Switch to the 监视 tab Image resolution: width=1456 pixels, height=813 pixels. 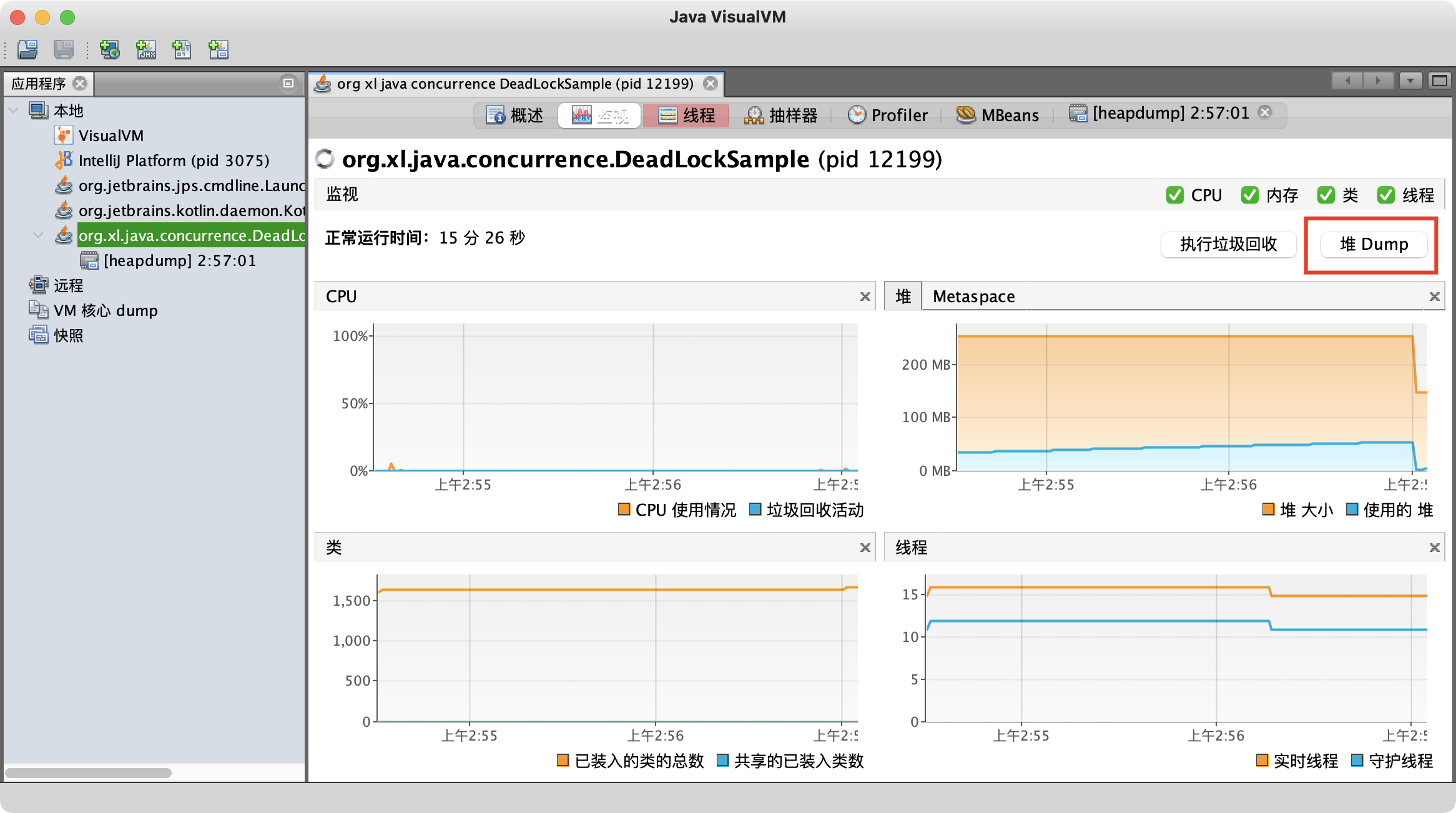600,115
